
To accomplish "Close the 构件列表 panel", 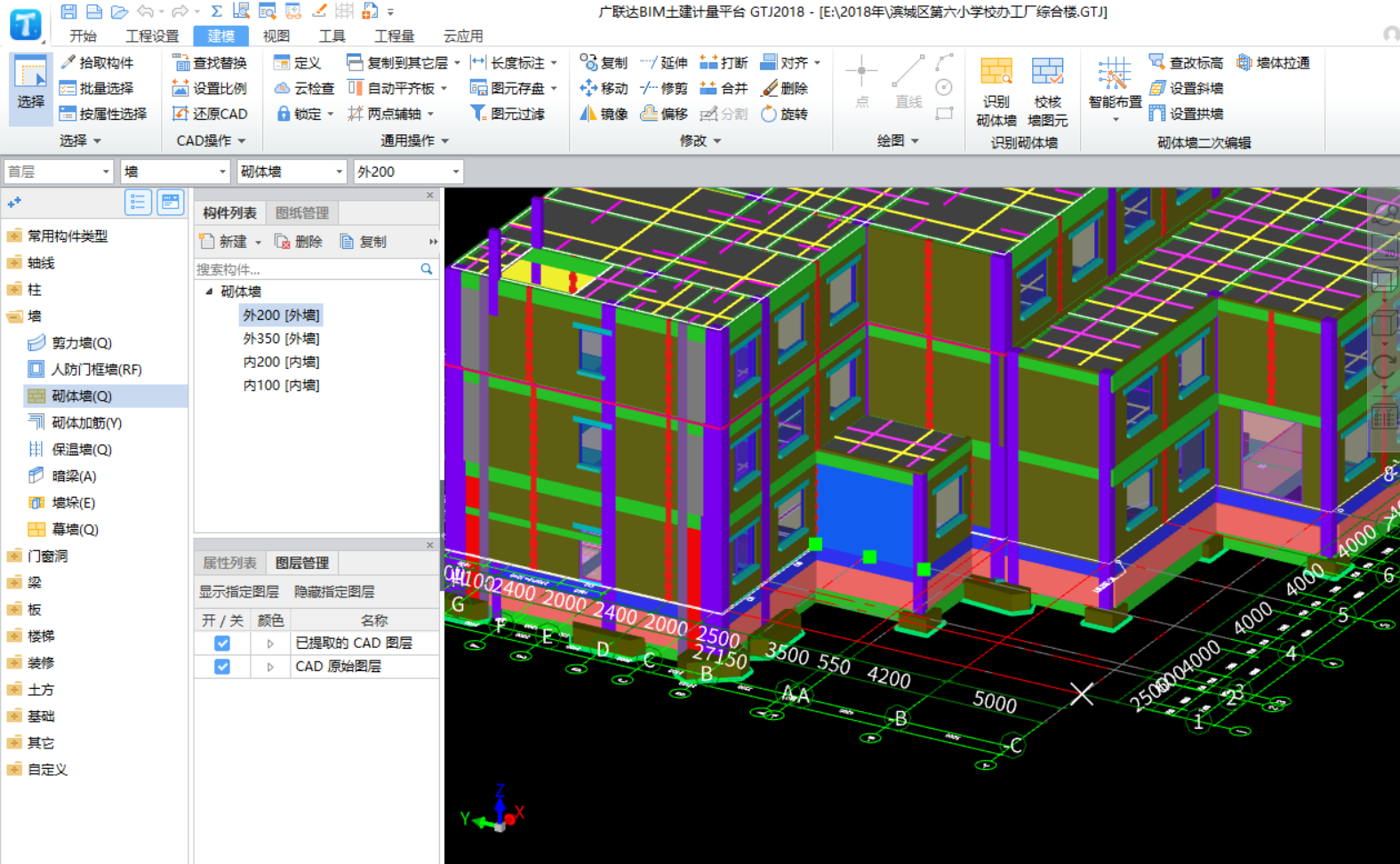I will click(430, 195).
